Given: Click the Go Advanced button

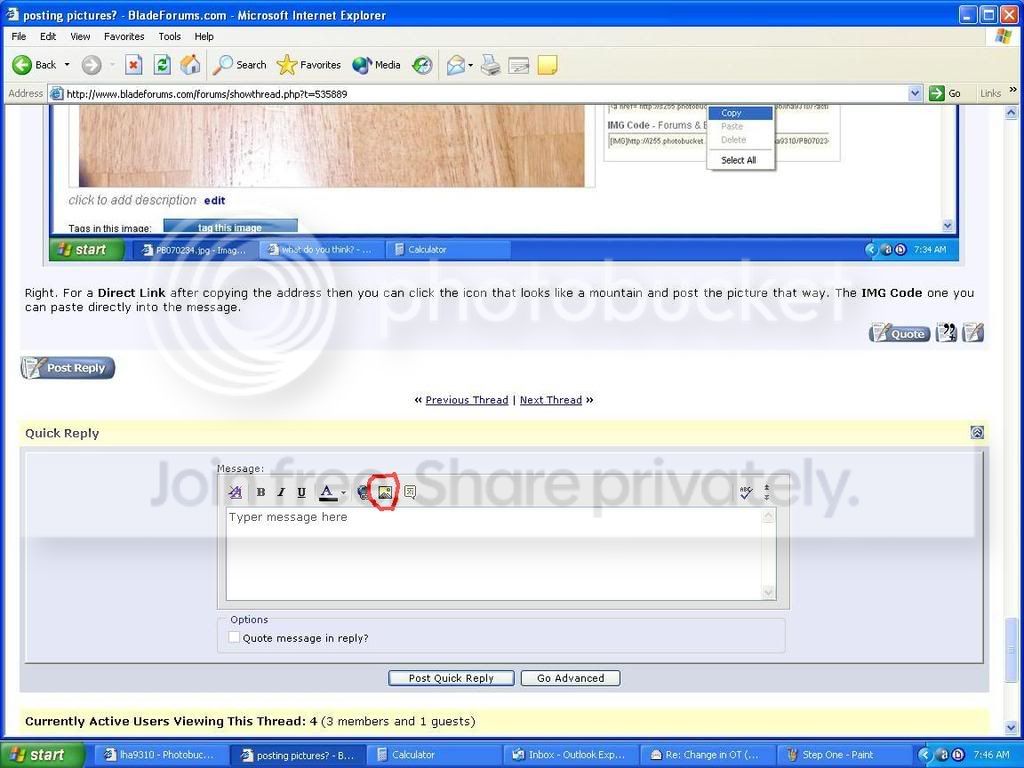Looking at the screenshot, I should pos(571,678).
